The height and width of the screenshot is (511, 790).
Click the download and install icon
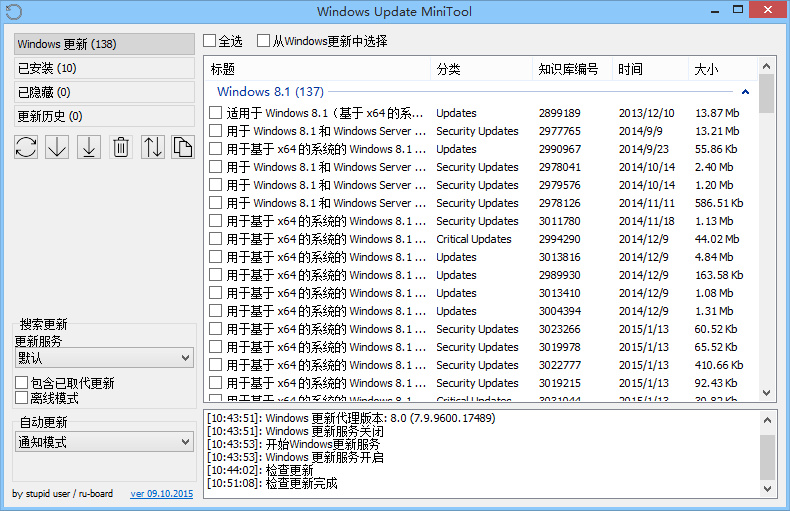pyautogui.click(x=89, y=147)
